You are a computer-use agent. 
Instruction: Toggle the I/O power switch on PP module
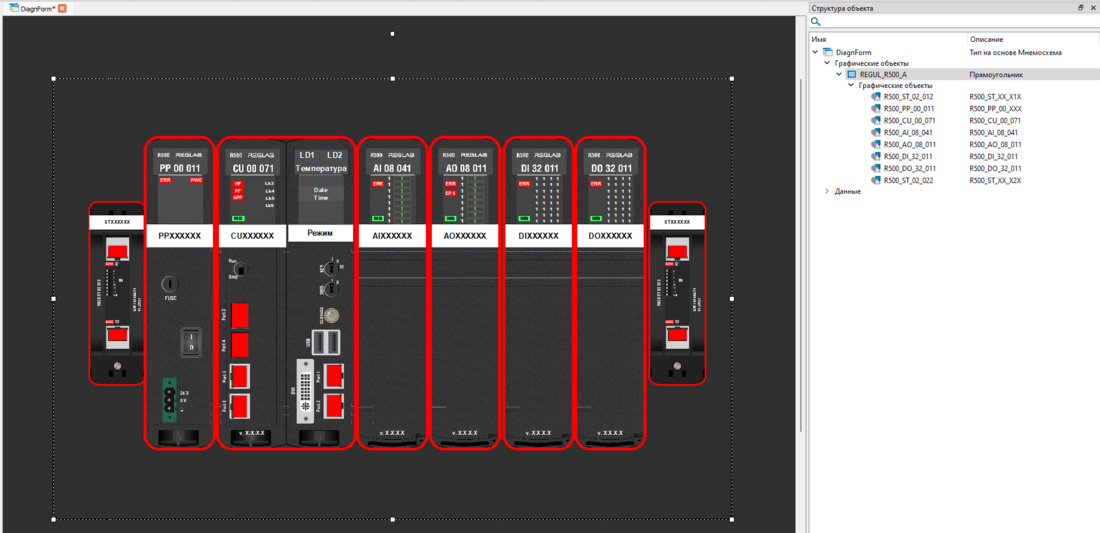(x=190, y=343)
